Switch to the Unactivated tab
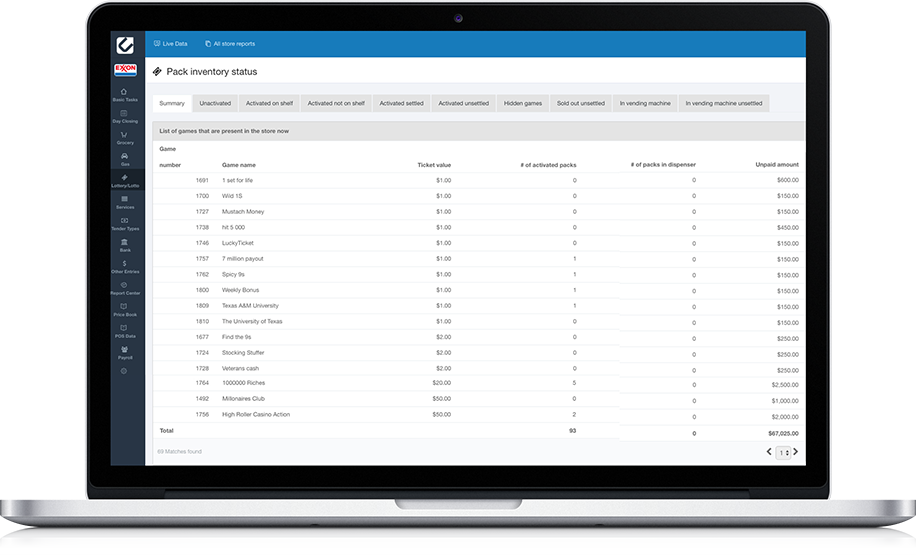 215,103
